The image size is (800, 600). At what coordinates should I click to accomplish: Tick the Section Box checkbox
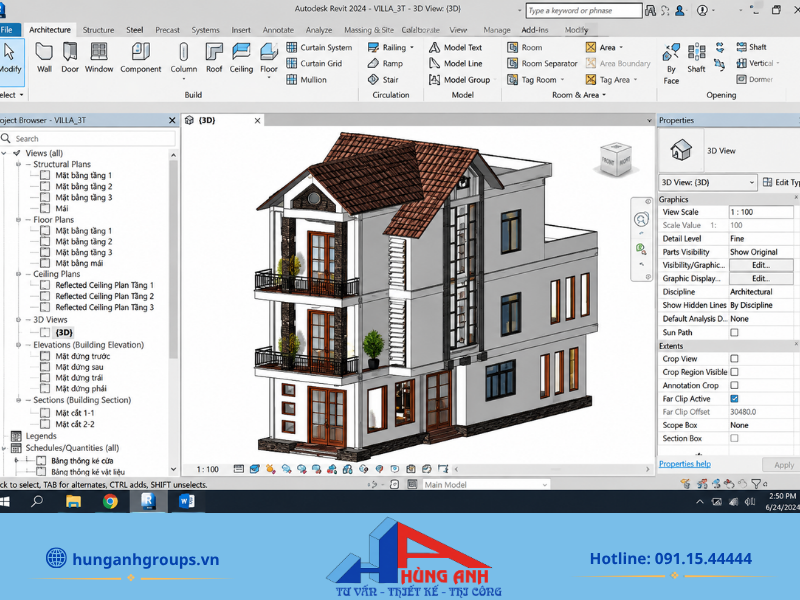pos(734,438)
